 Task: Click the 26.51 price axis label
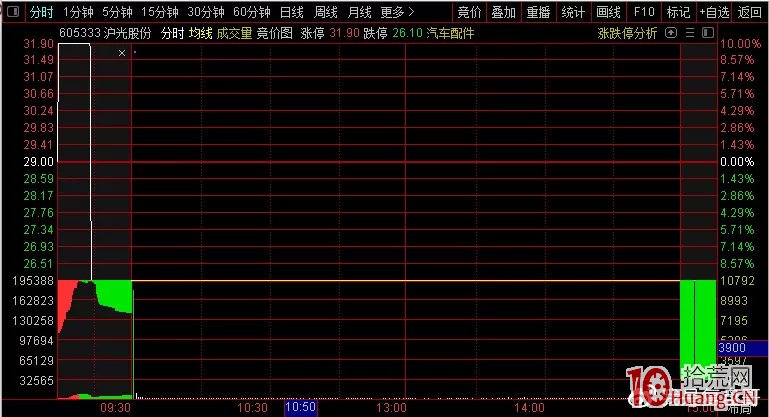point(39,264)
